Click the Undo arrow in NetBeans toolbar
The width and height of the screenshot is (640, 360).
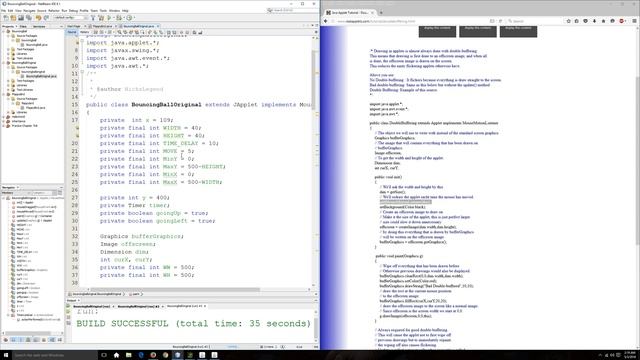tap(38, 18)
